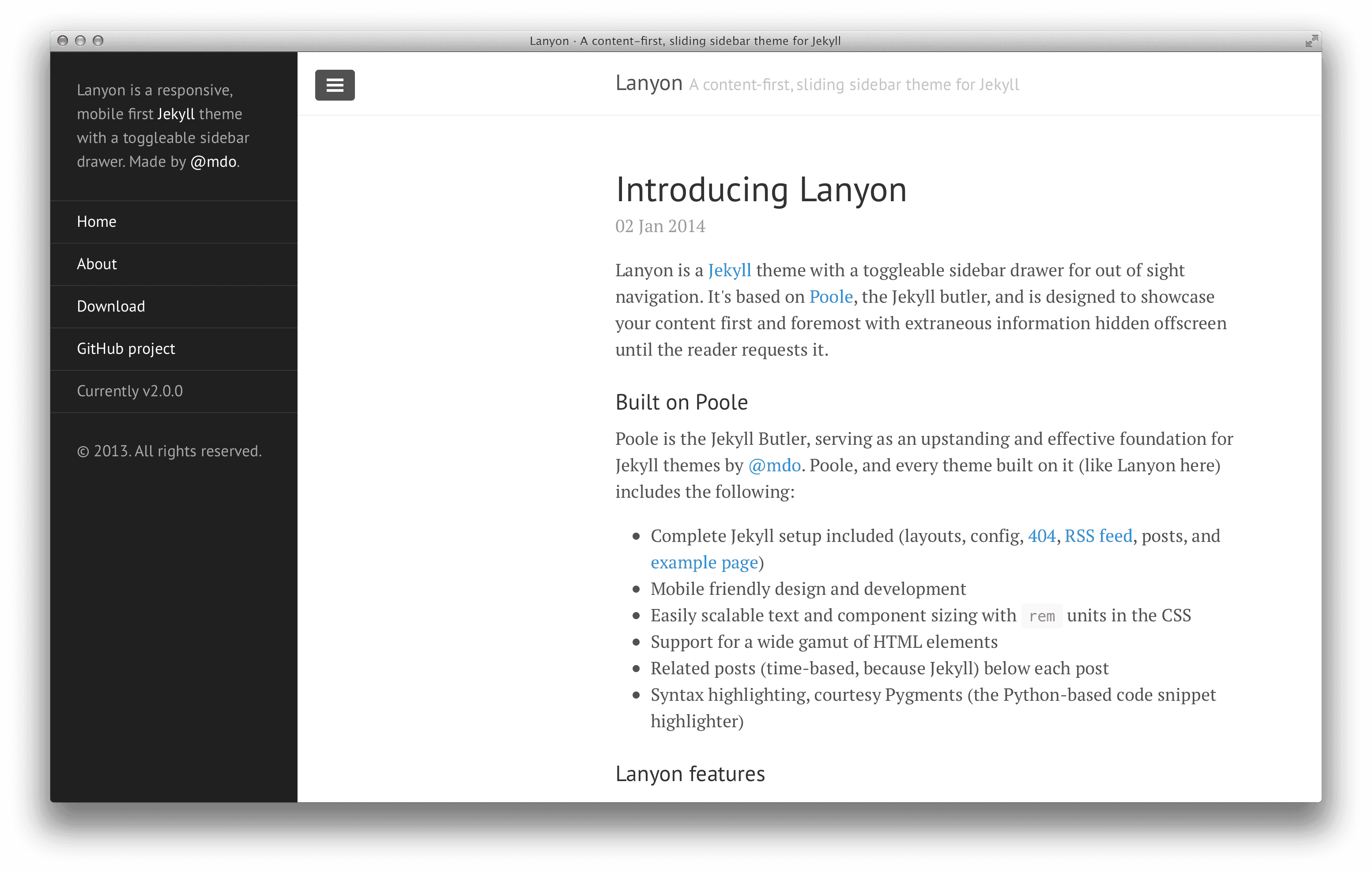
Task: Open the example page link
Action: pos(704,563)
